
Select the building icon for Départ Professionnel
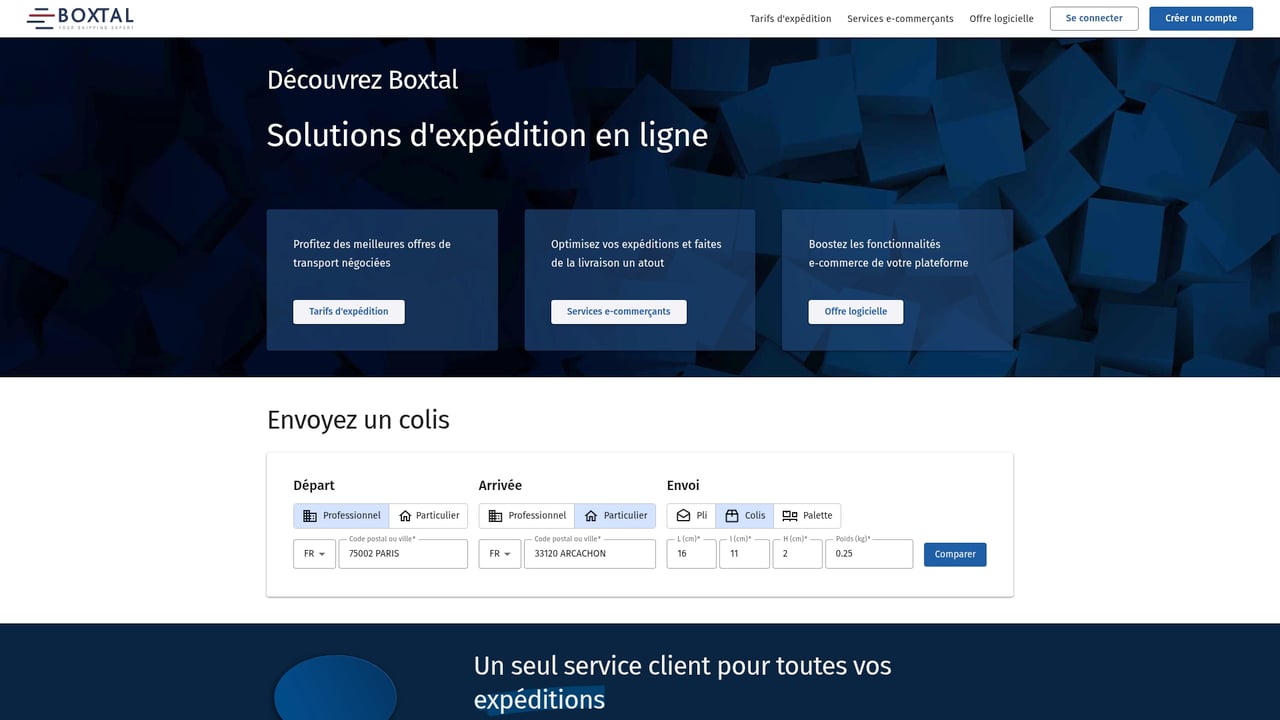(307, 515)
